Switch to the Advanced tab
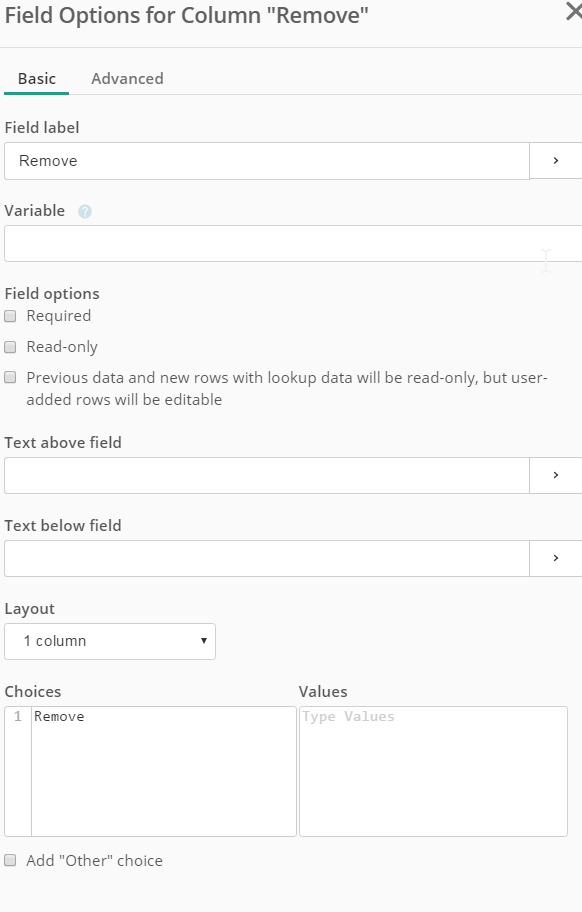Image resolution: width=582 pixels, height=912 pixels. click(127, 79)
